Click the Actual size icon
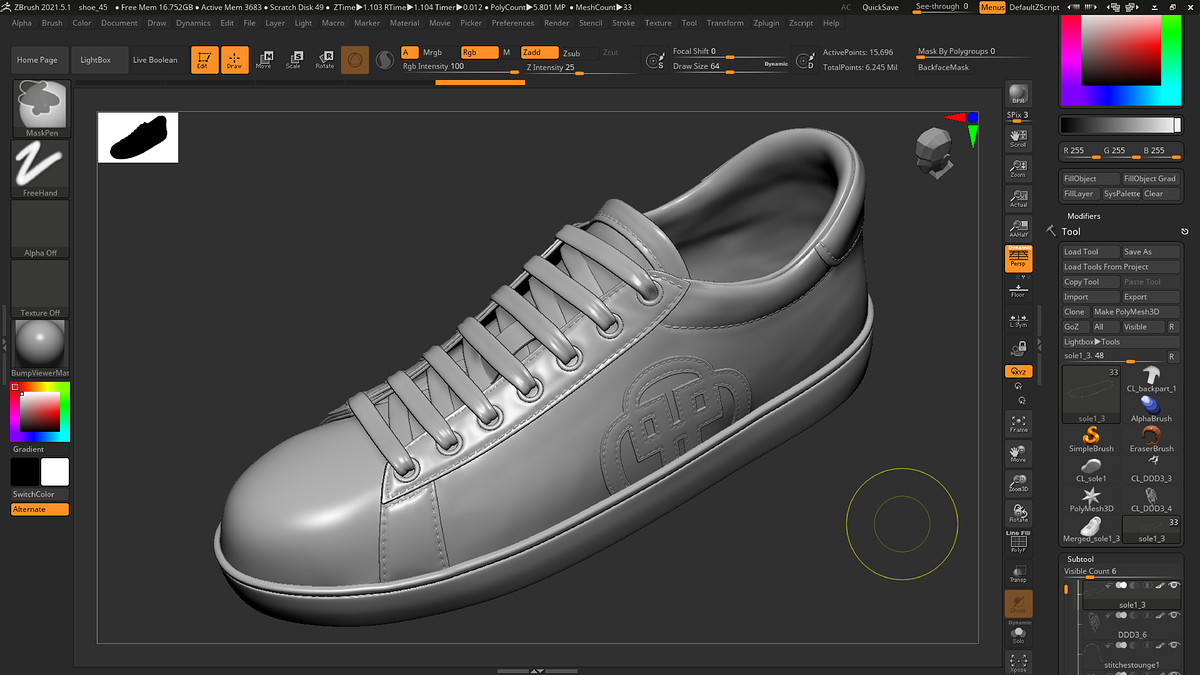The width and height of the screenshot is (1200, 675). tap(1018, 197)
